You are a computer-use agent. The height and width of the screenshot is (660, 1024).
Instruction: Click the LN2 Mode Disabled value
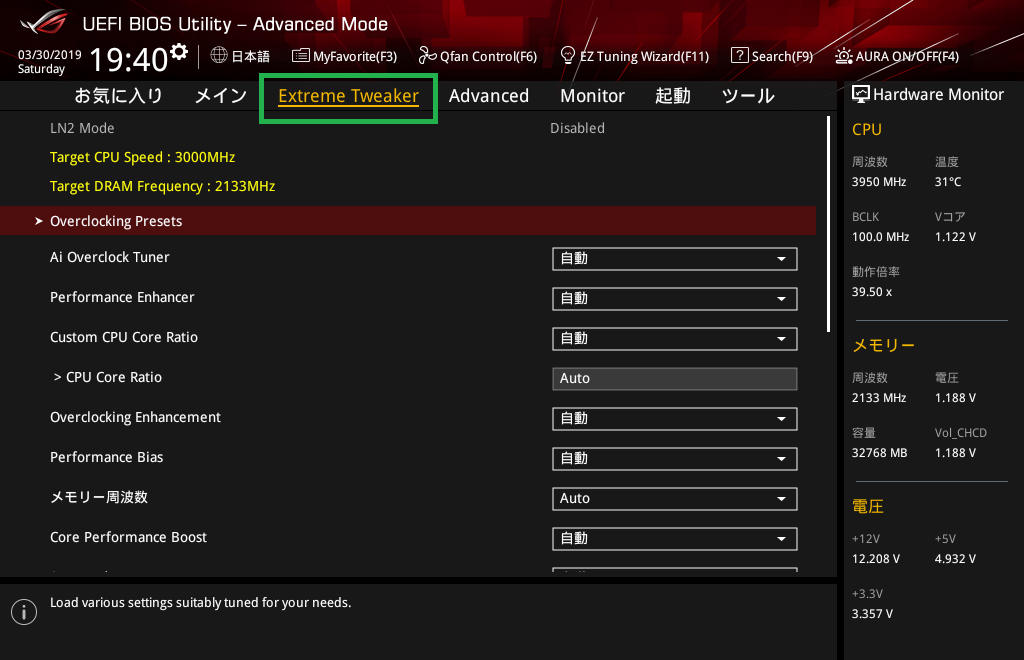point(577,128)
